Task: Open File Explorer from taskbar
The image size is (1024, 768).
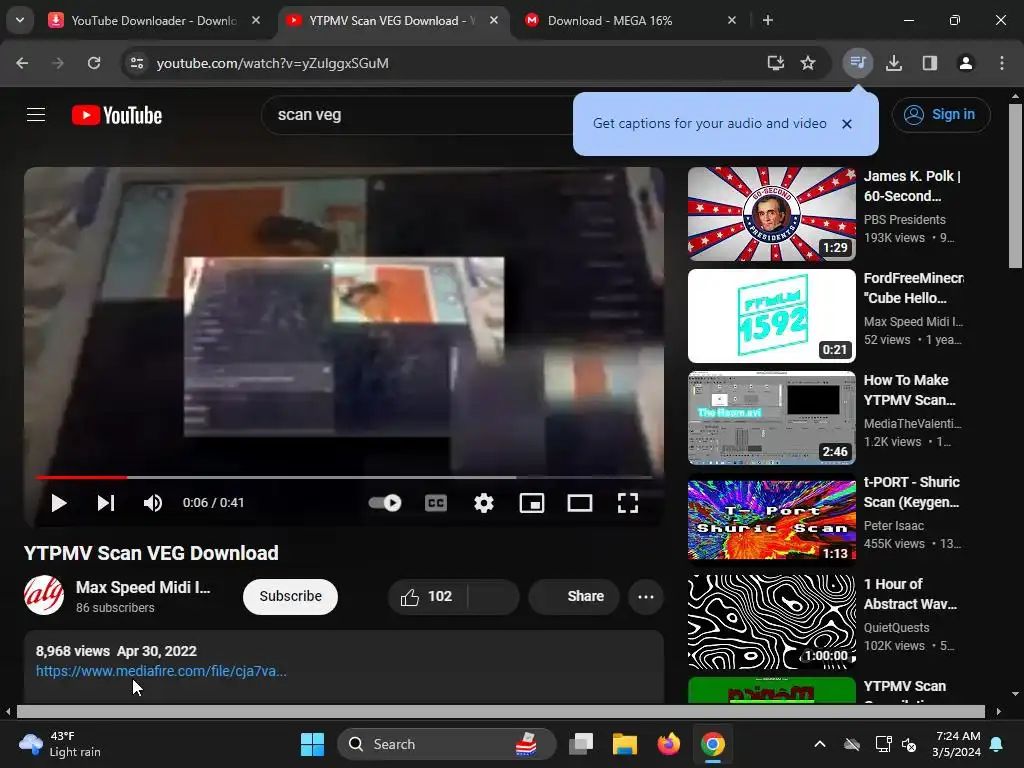Action: pyautogui.click(x=624, y=744)
